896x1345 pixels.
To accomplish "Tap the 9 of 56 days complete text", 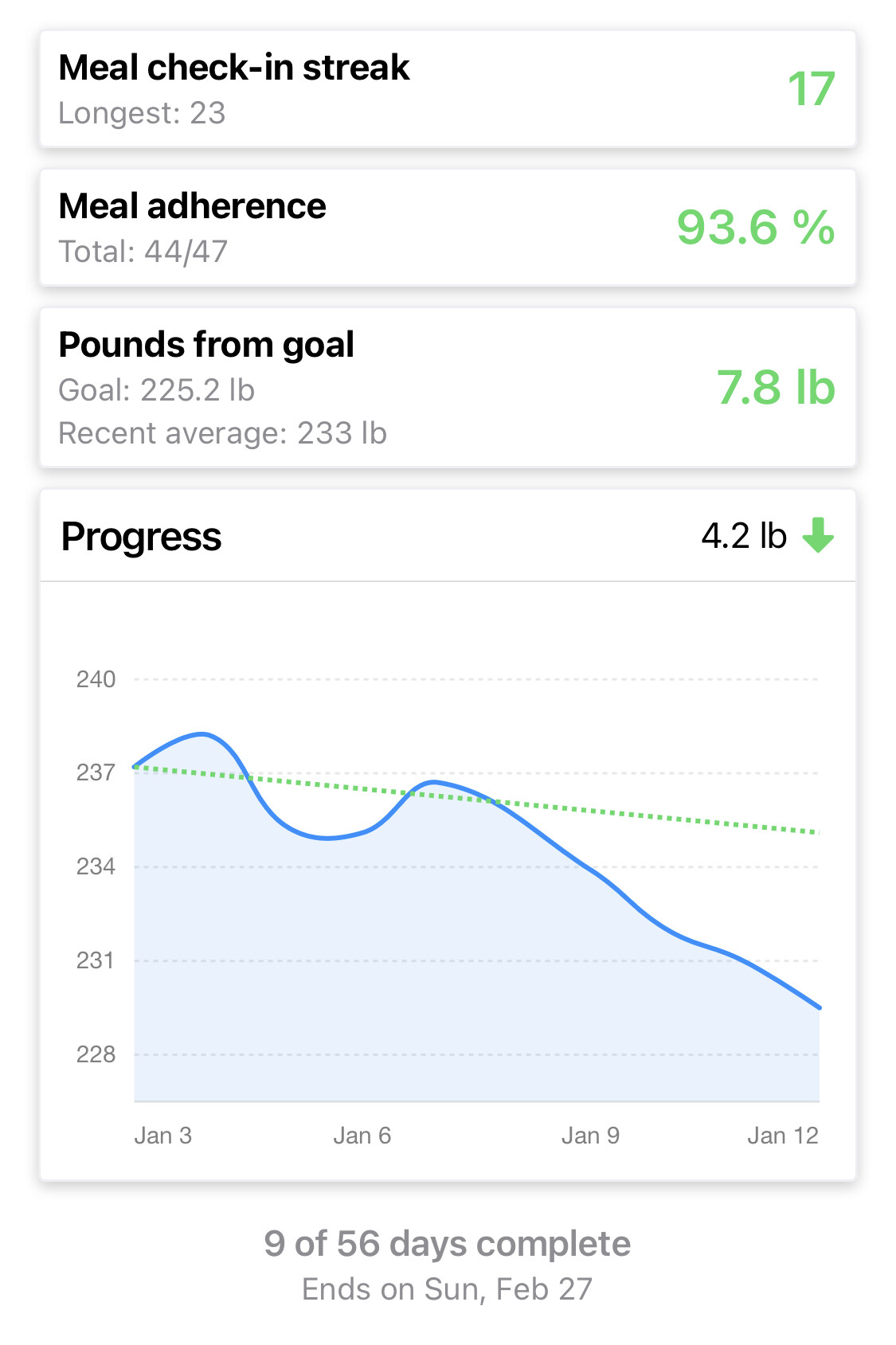I will pyautogui.click(x=447, y=1244).
